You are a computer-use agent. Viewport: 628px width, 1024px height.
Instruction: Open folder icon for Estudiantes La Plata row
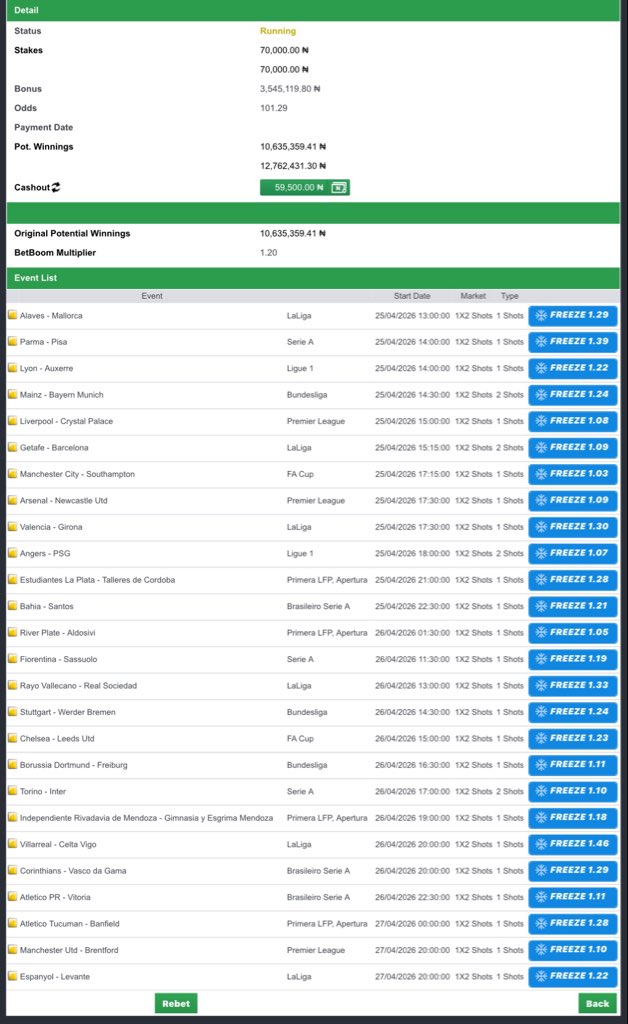coord(12,579)
